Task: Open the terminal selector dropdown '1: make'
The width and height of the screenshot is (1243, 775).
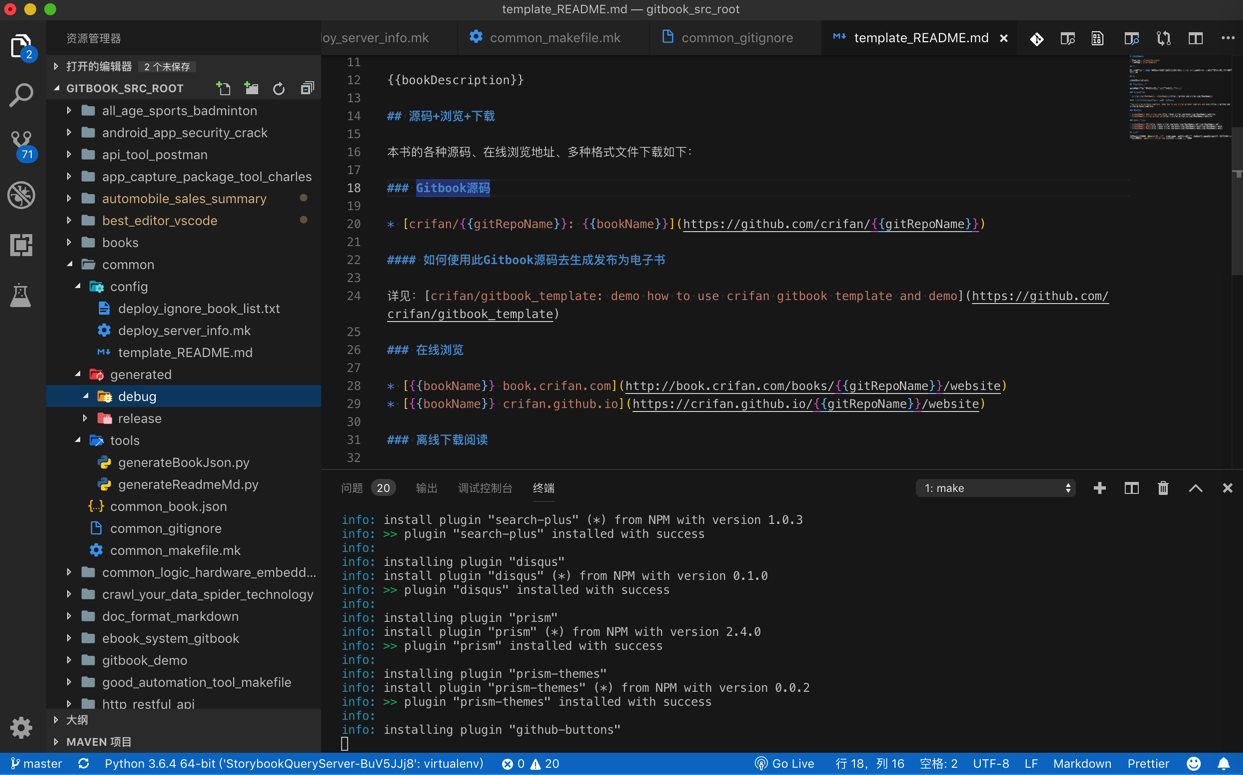Action: tap(996, 488)
